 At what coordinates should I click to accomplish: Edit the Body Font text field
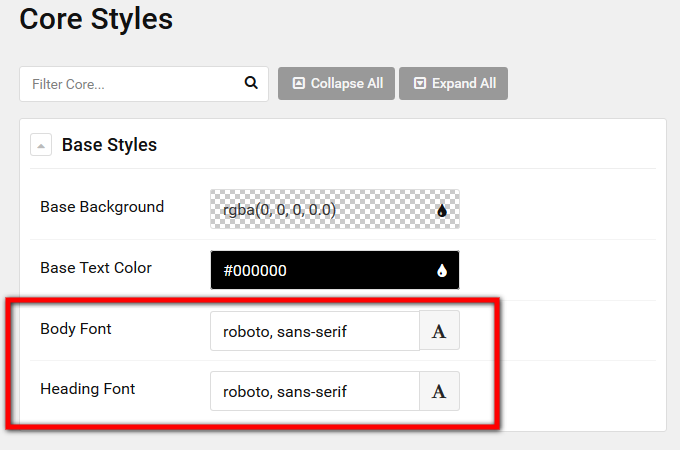(x=315, y=331)
